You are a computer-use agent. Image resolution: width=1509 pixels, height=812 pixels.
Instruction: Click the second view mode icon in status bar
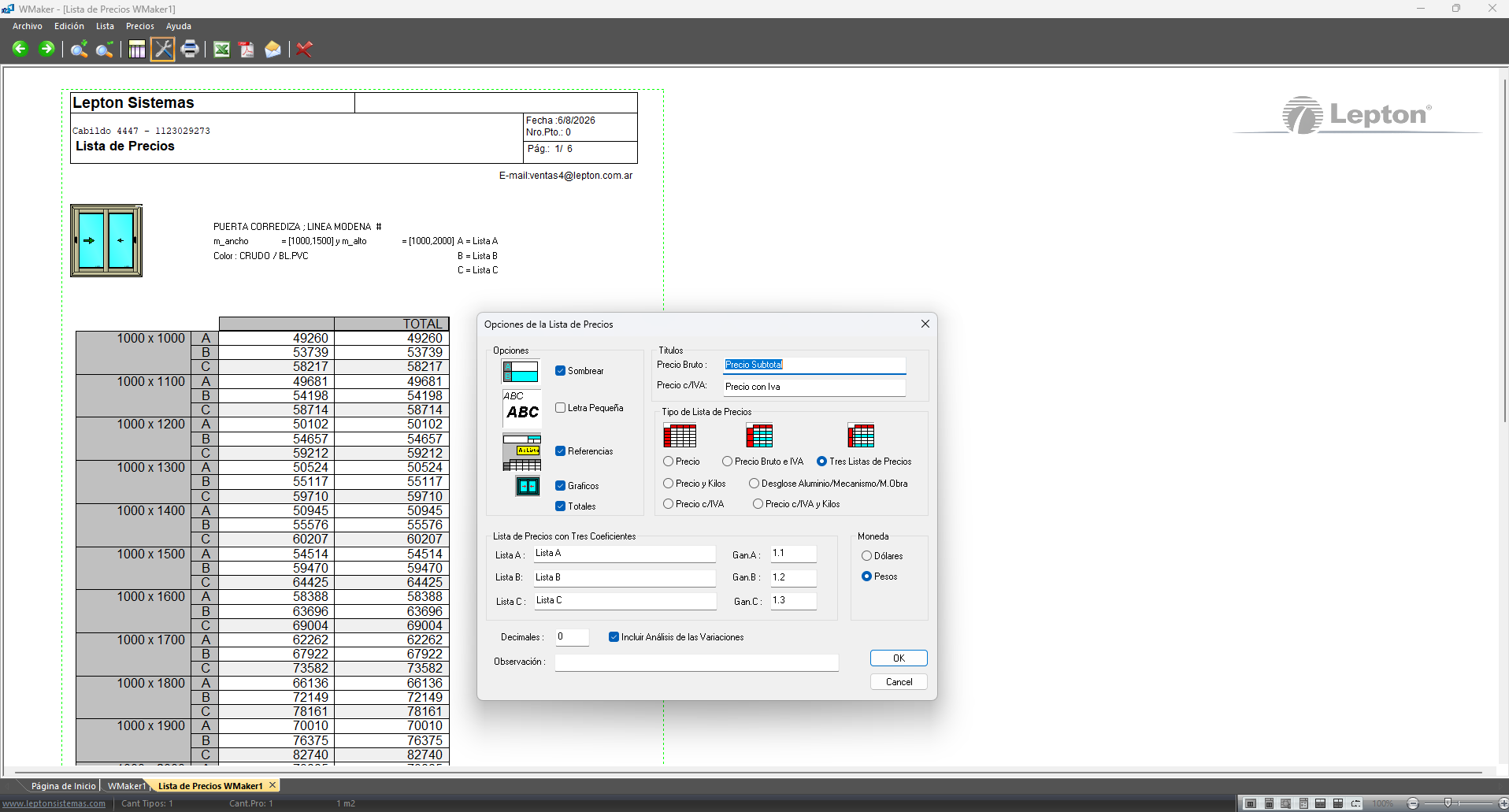[1269, 803]
